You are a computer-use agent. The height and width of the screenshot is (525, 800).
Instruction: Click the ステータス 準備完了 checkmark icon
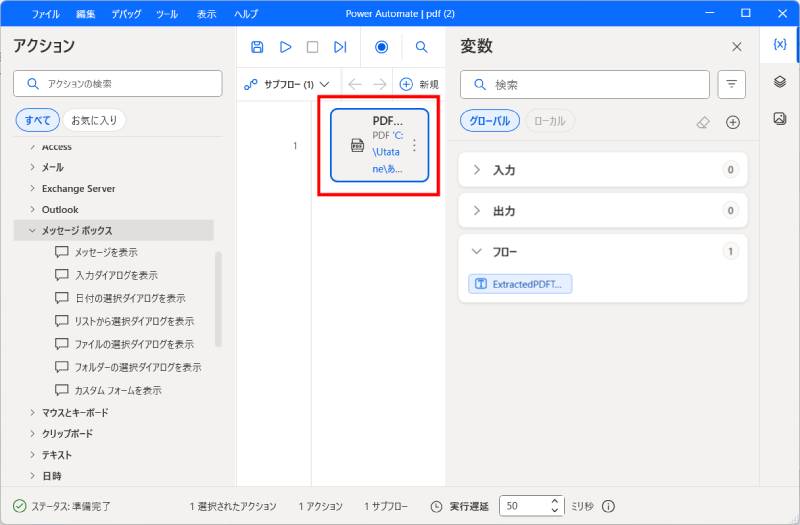pos(19,506)
